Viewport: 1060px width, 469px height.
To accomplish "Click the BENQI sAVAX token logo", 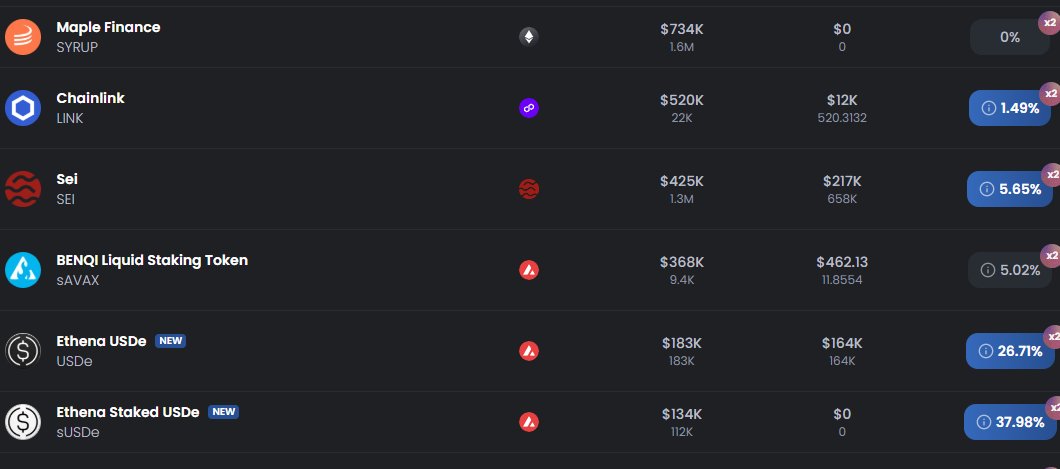I will 23,270.
